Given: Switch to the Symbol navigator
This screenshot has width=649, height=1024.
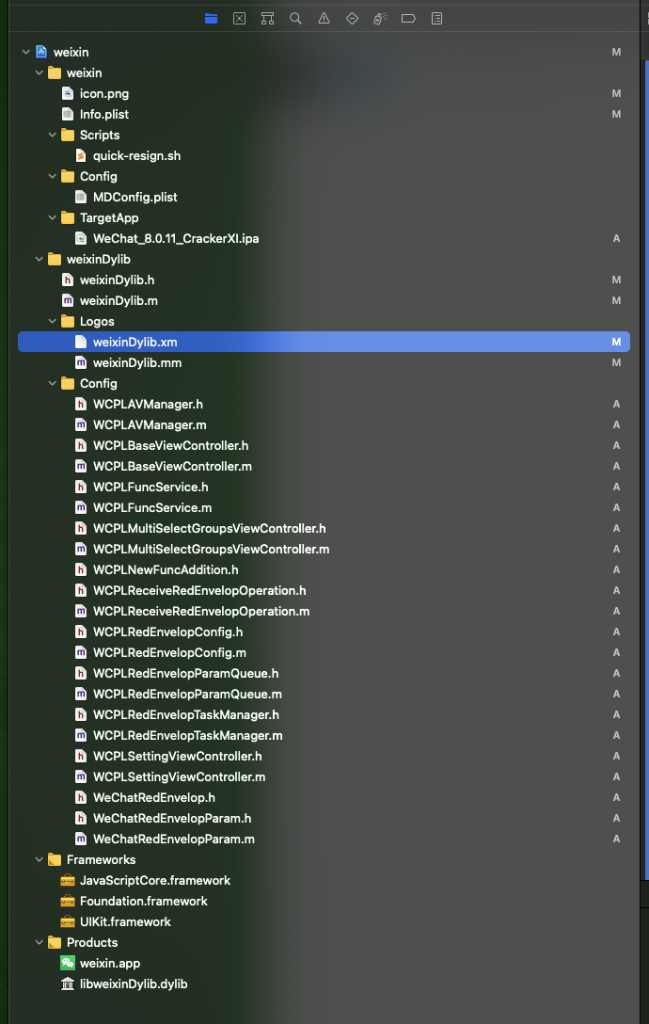Looking at the screenshot, I should [x=267, y=18].
